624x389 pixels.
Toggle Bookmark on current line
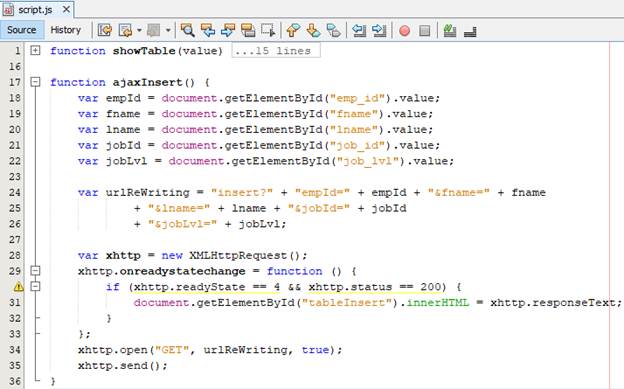pyautogui.click(x=333, y=30)
